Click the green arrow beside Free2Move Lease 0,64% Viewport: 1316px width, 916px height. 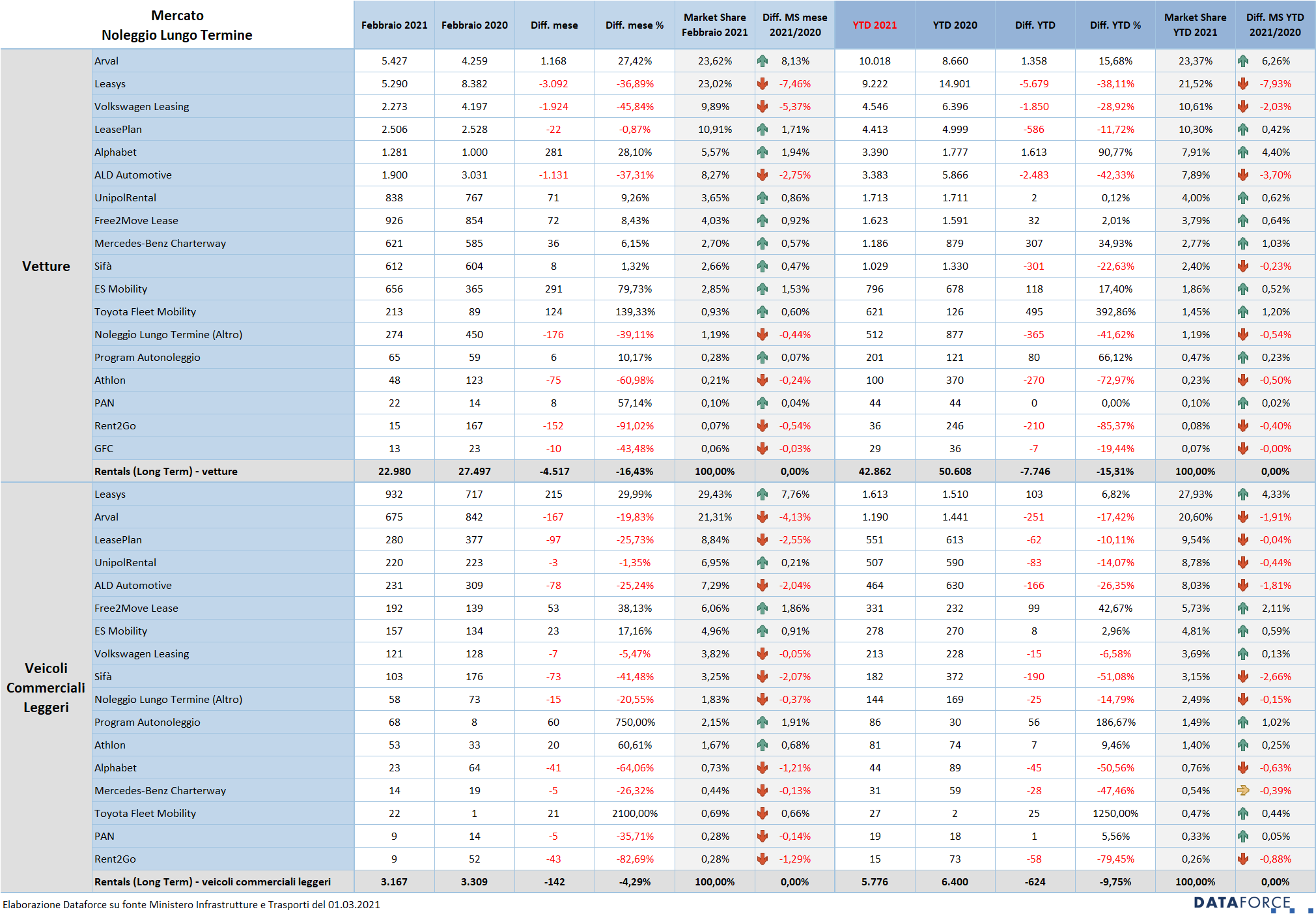(1243, 220)
